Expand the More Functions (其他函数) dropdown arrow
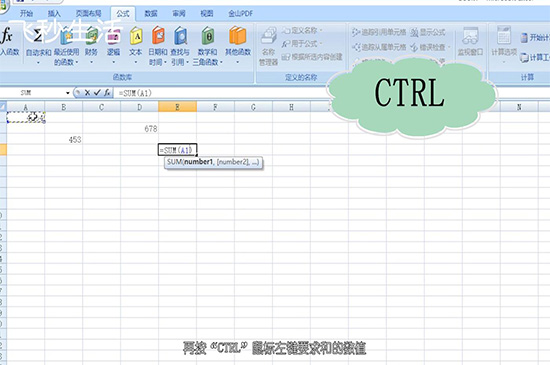Image resolution: width=550 pixels, height=365 pixels. tap(237, 62)
